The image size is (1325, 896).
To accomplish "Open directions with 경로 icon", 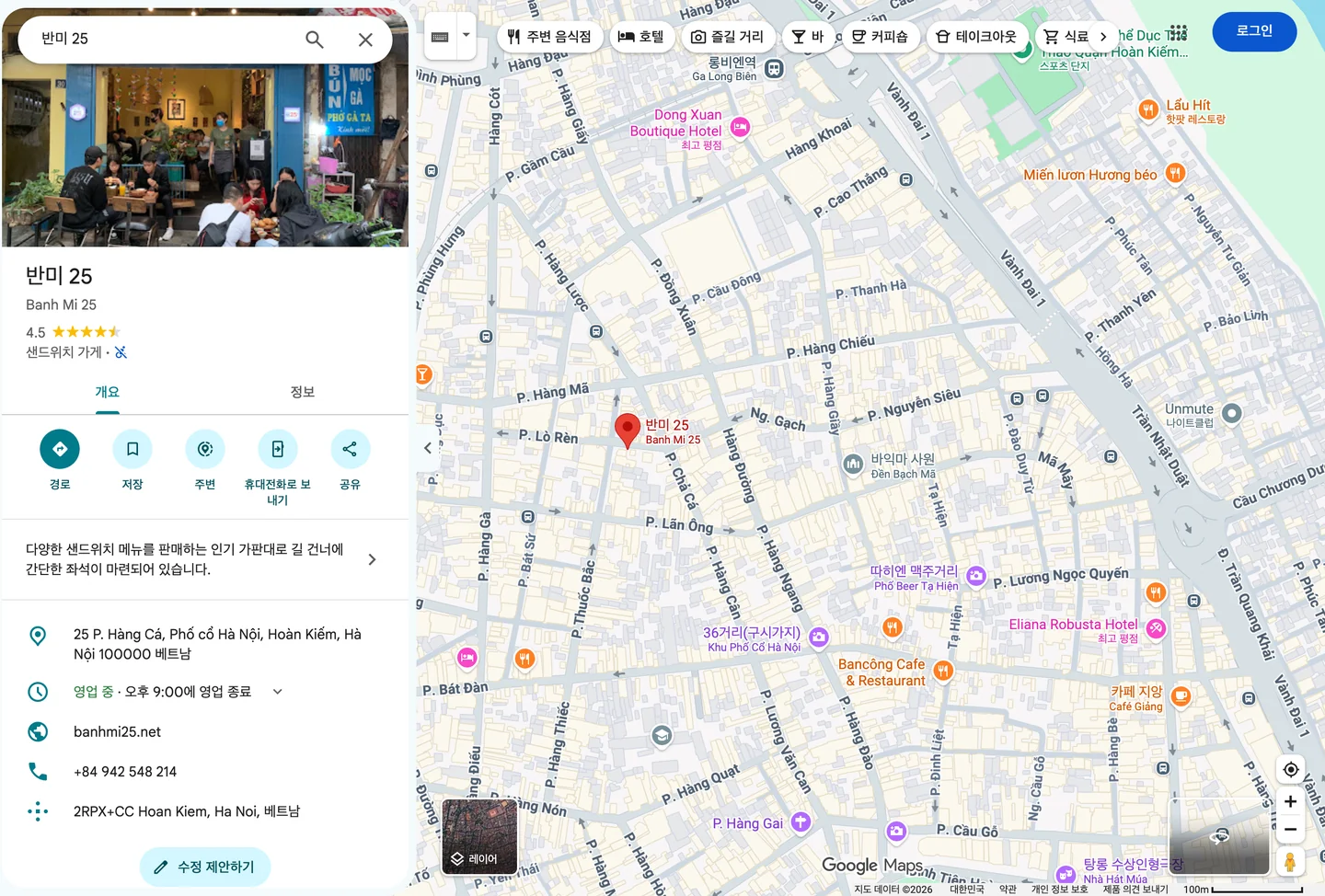I will (60, 449).
